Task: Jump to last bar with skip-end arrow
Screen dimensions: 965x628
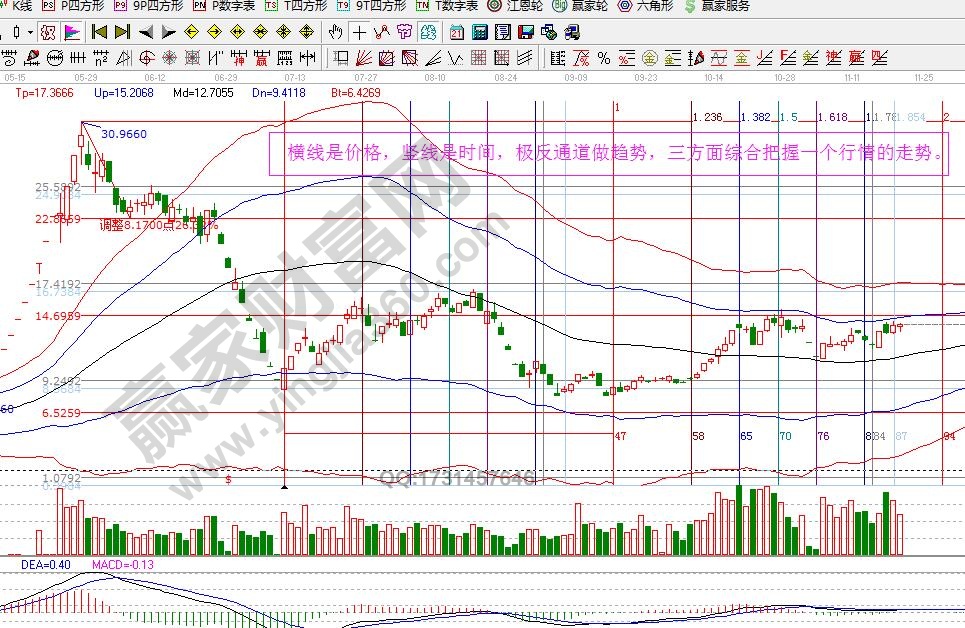Action: click(x=122, y=32)
